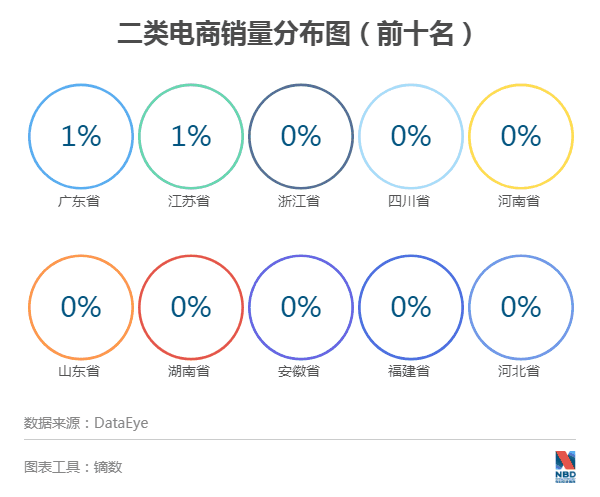The width and height of the screenshot is (600, 497).
Task: Click the 广东省 label
Action: pyautogui.click(x=79, y=201)
